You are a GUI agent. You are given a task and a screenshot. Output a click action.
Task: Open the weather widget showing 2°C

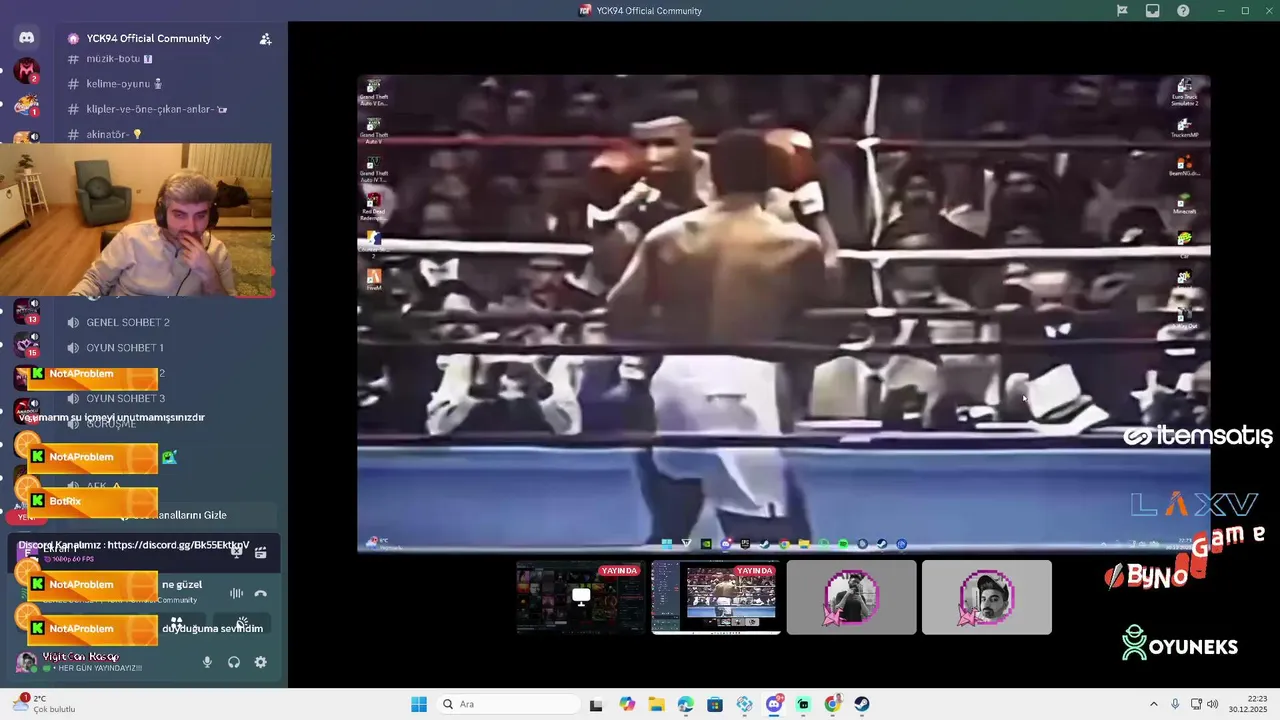(x=45, y=704)
